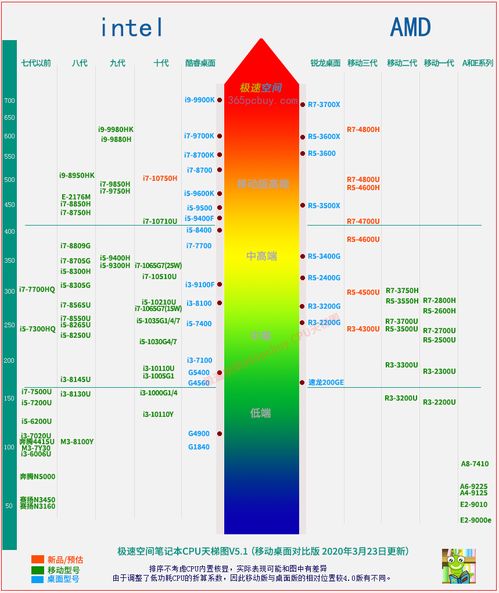
Task: Click the dot next to R5-3600
Action: [x=302, y=153]
